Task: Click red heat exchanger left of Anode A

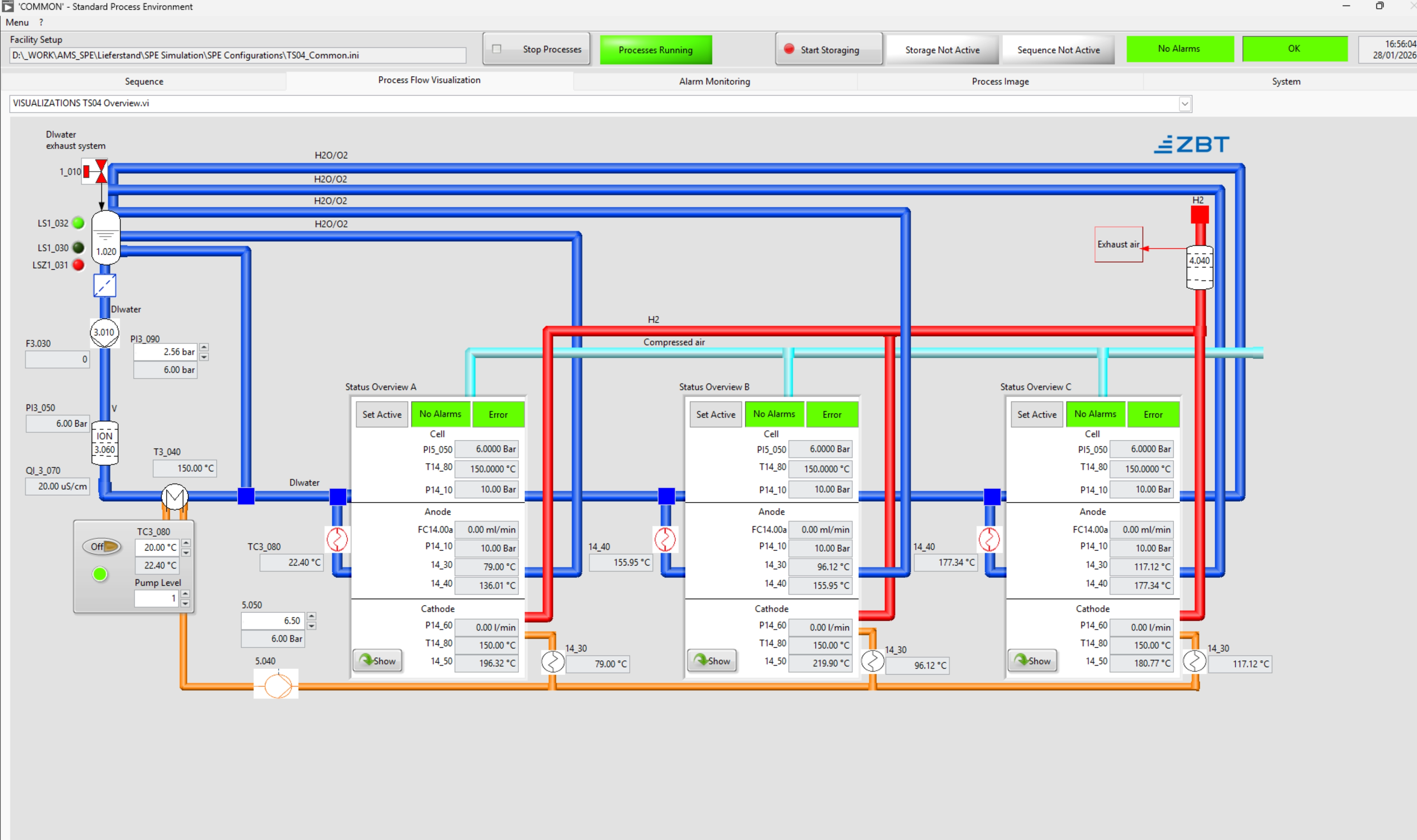Action: pyautogui.click(x=337, y=539)
